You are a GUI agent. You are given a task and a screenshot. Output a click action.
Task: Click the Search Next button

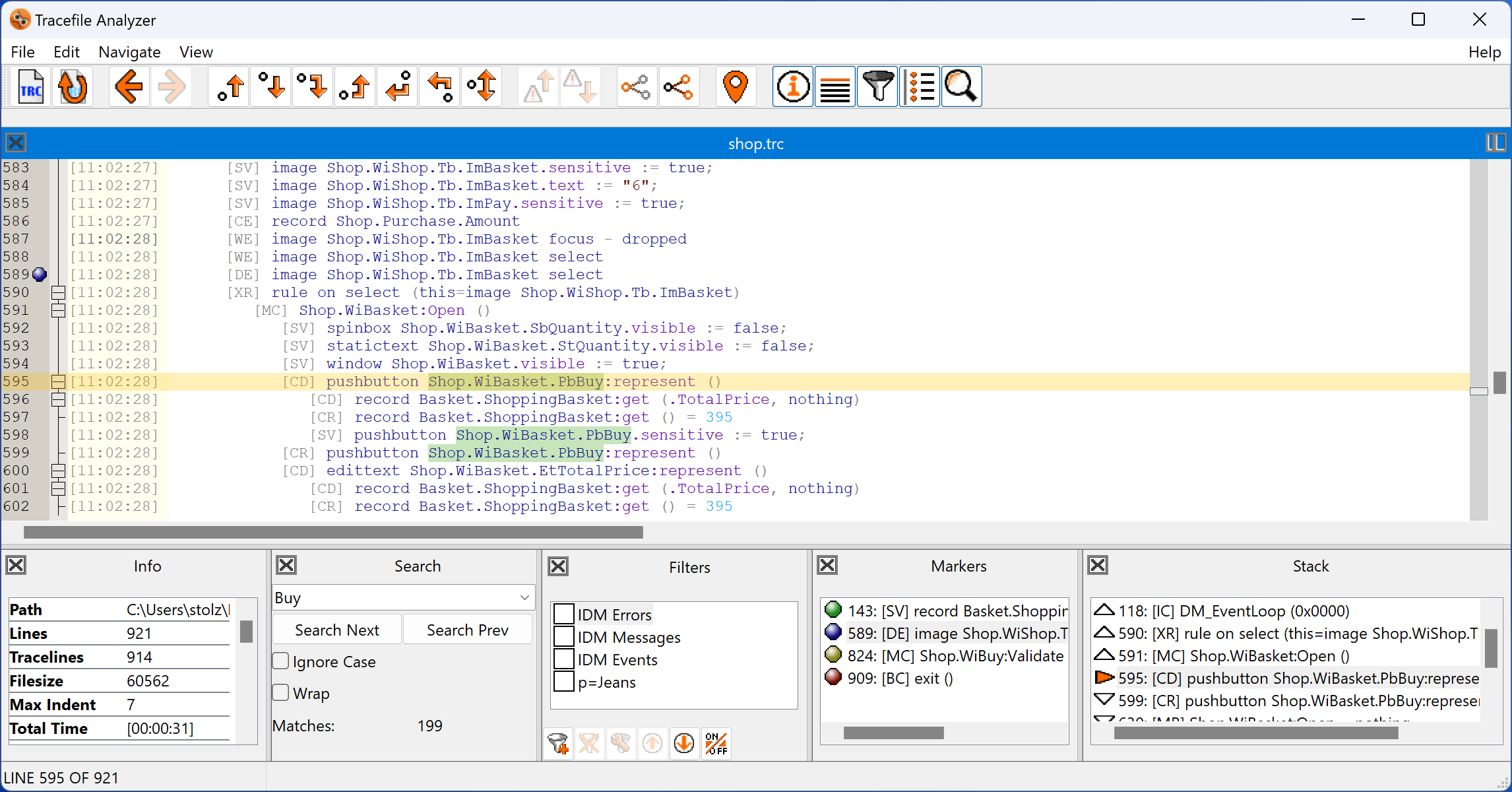336,630
